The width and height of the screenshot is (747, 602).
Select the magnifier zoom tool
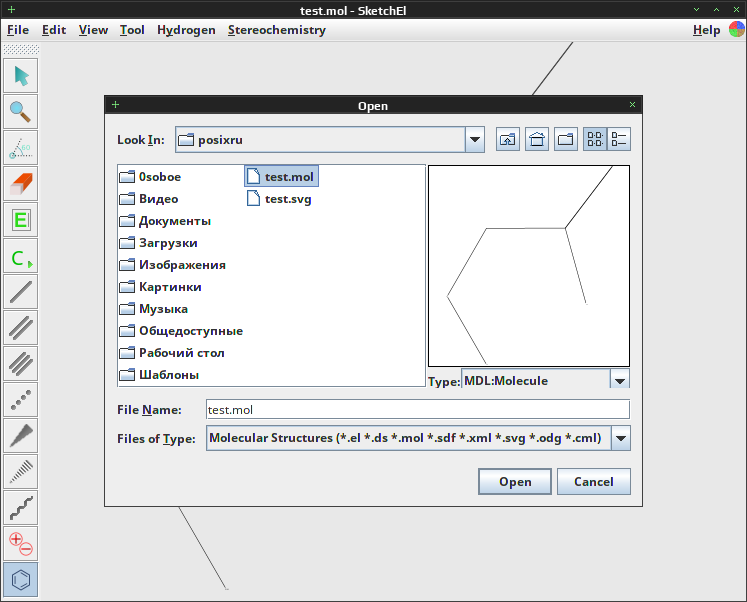point(20,112)
